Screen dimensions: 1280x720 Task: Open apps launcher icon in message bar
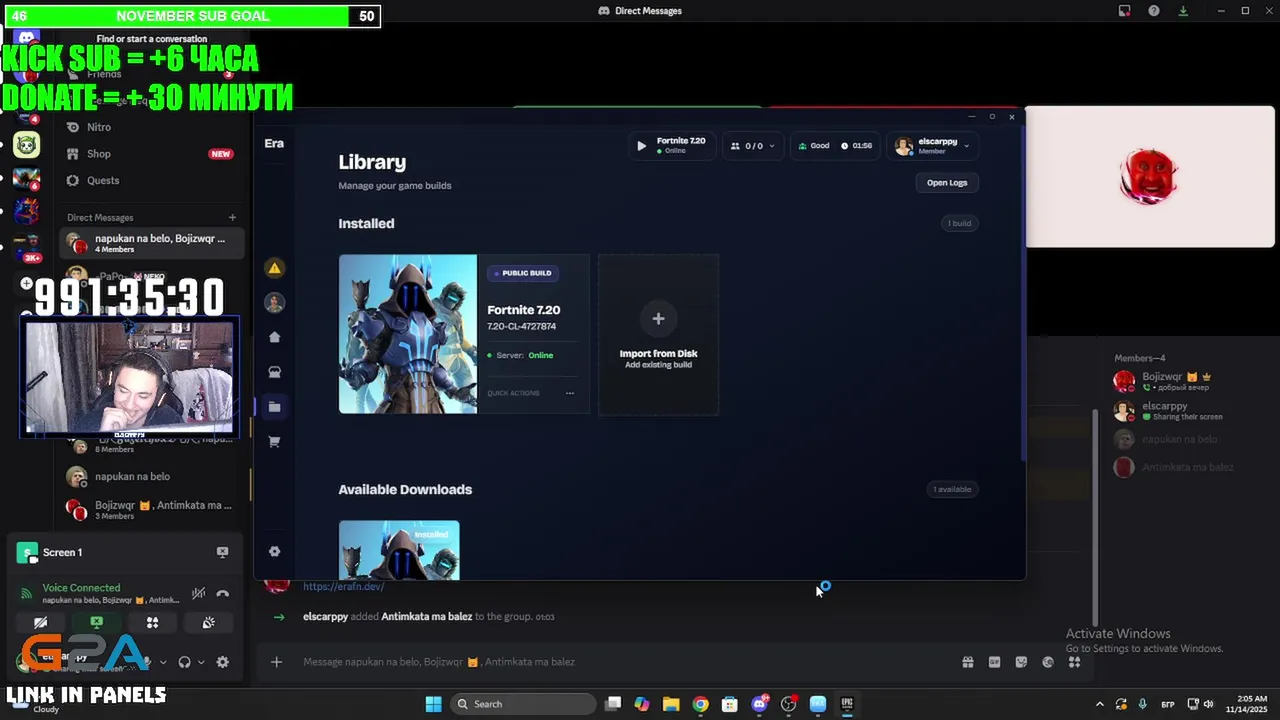1074,662
